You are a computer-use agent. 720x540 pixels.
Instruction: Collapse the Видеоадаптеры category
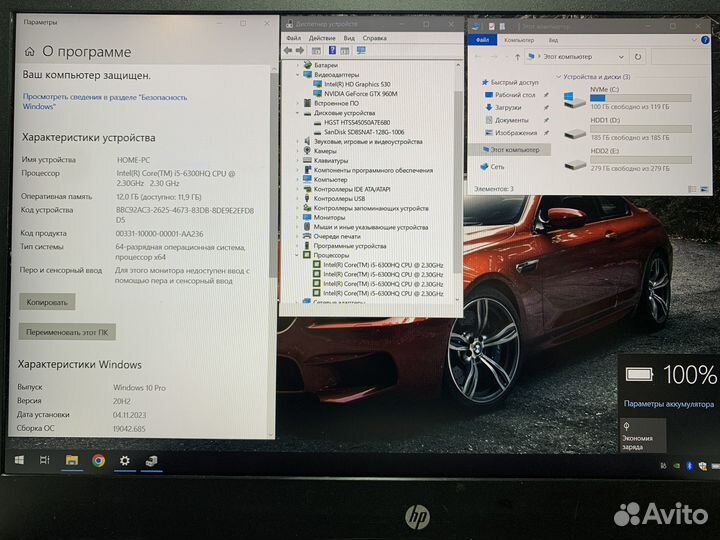pyautogui.click(x=298, y=74)
